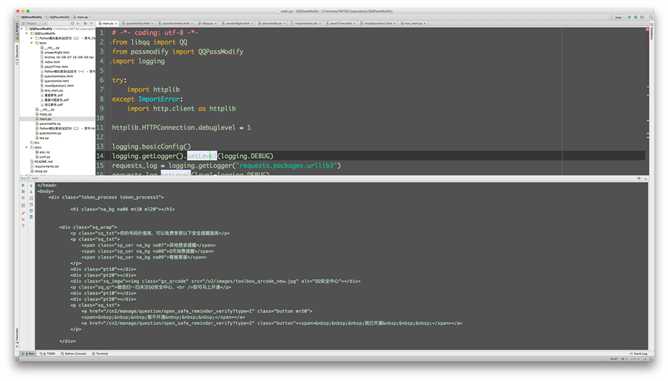Click the error indicator atop editor scrollbar
Screen dimensions: 668x381
pyautogui.click(x=647, y=29)
